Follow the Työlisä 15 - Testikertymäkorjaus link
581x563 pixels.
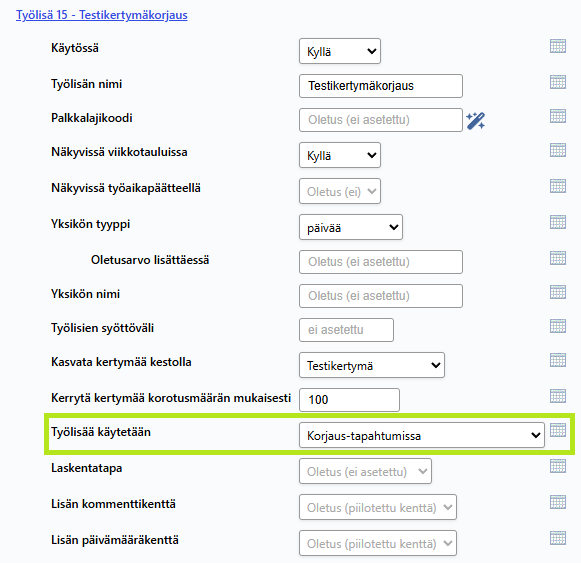pyautogui.click(x=102, y=15)
